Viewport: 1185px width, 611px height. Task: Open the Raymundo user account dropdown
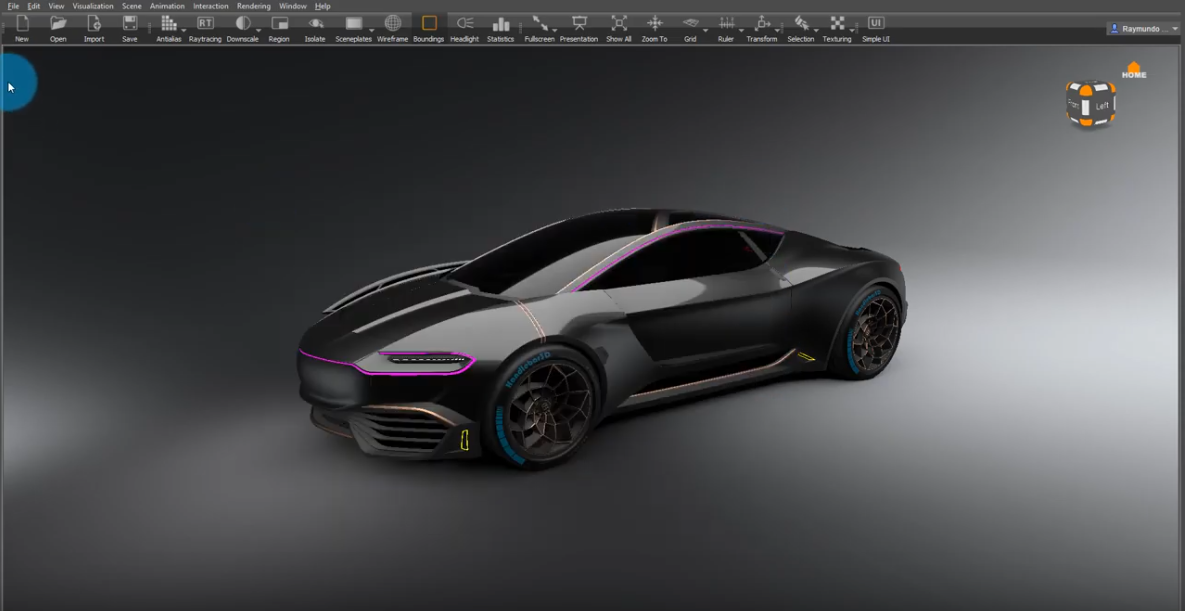pyautogui.click(x=1144, y=29)
